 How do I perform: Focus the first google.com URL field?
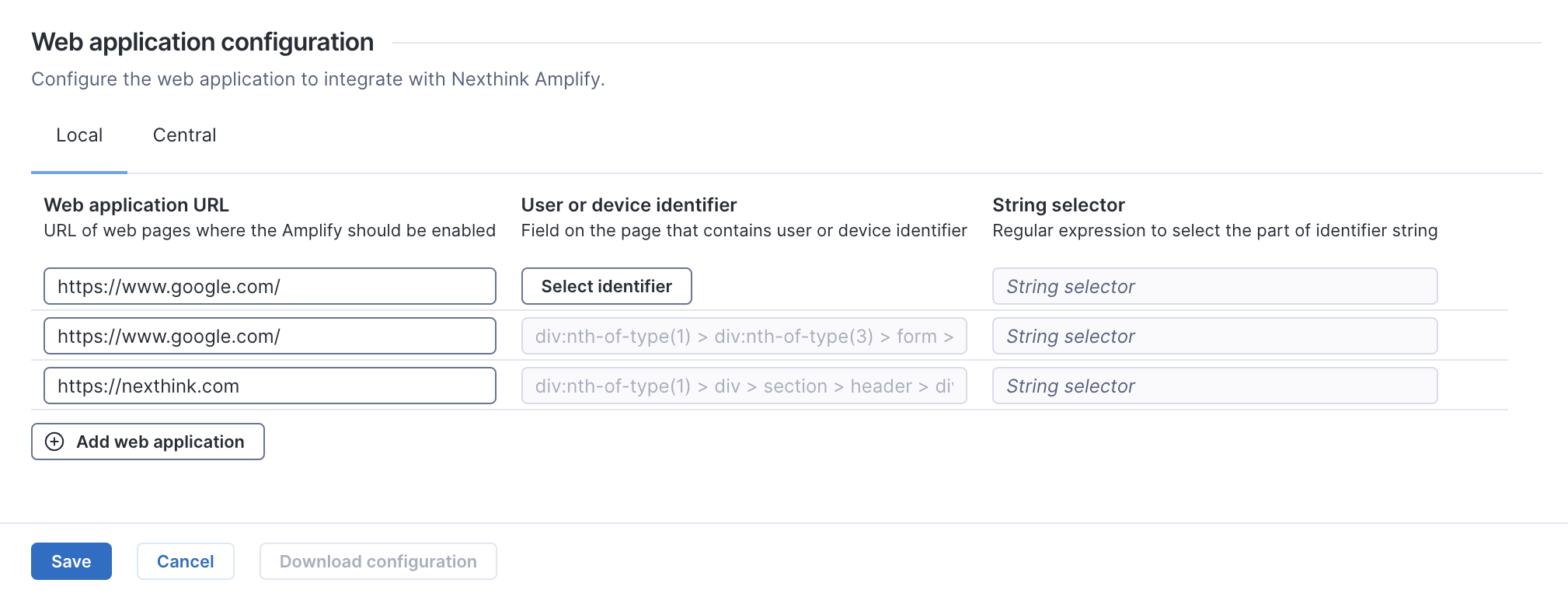pos(269,286)
